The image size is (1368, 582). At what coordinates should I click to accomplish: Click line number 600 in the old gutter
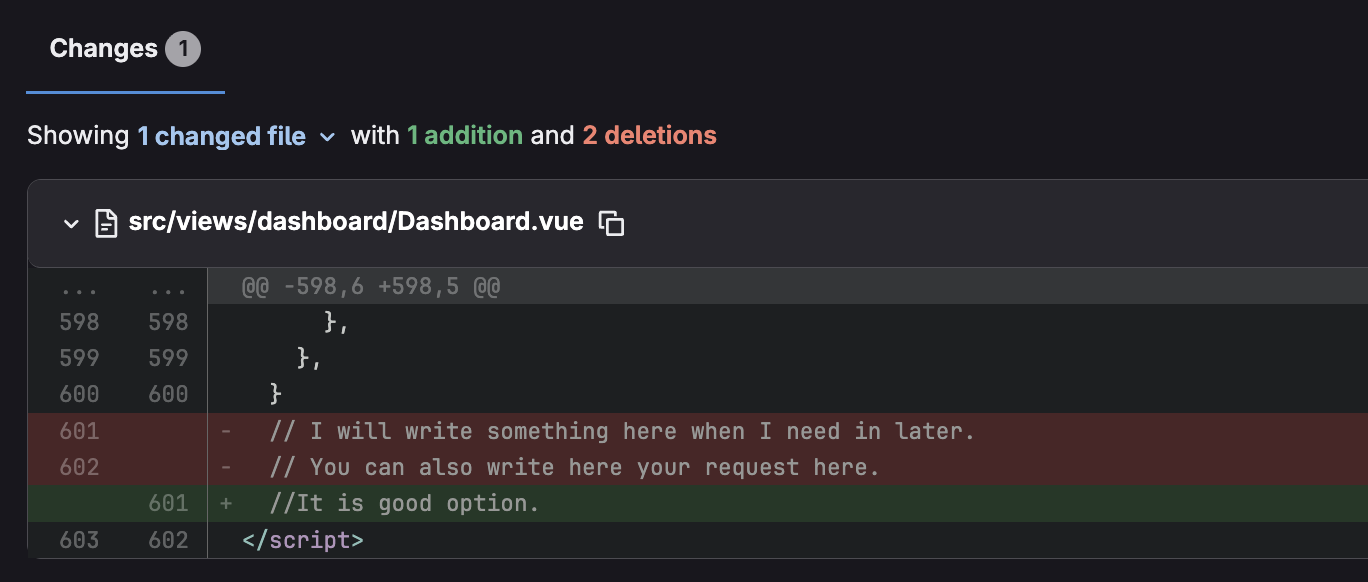[78, 394]
